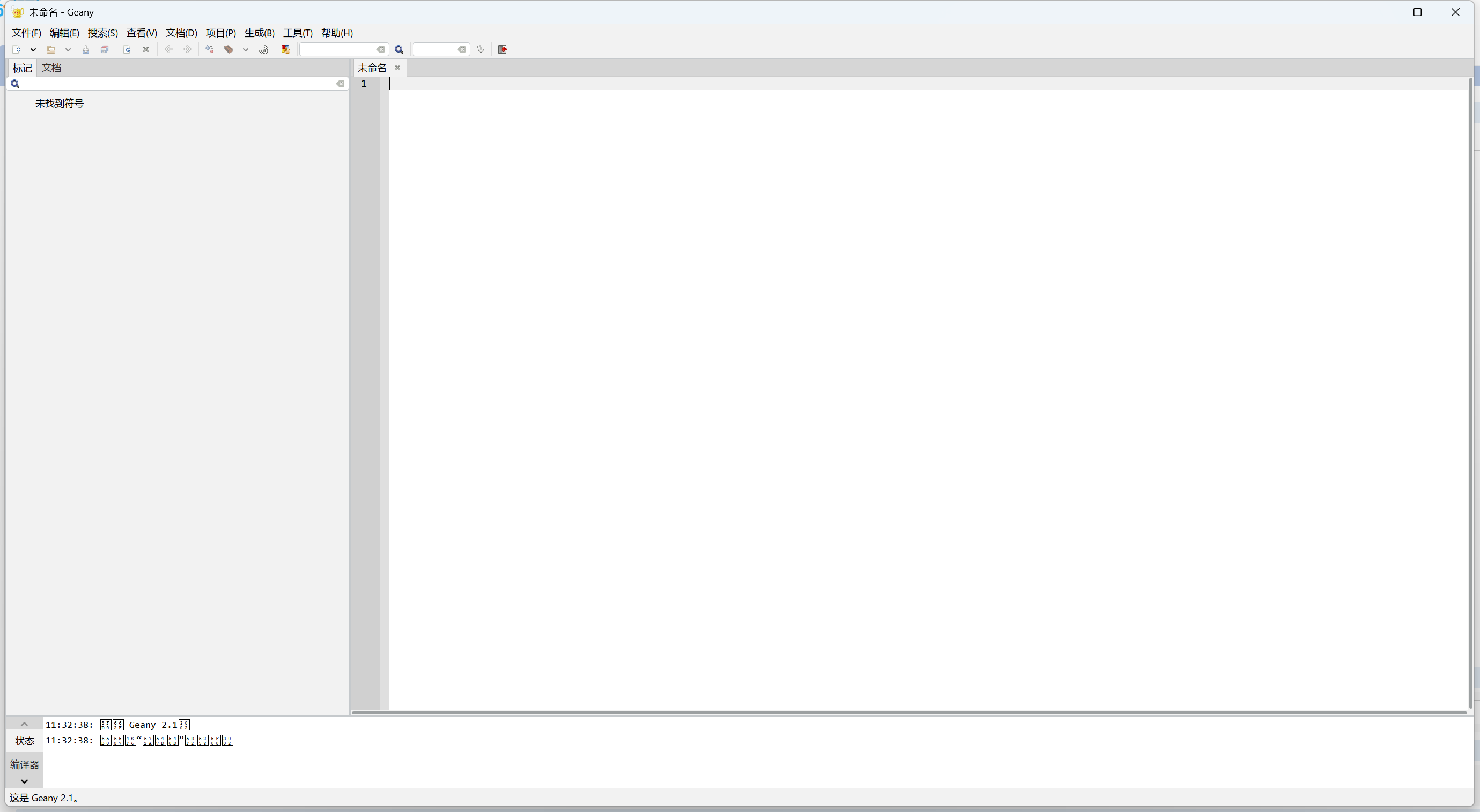Click the New file toolbar icon

point(17,49)
